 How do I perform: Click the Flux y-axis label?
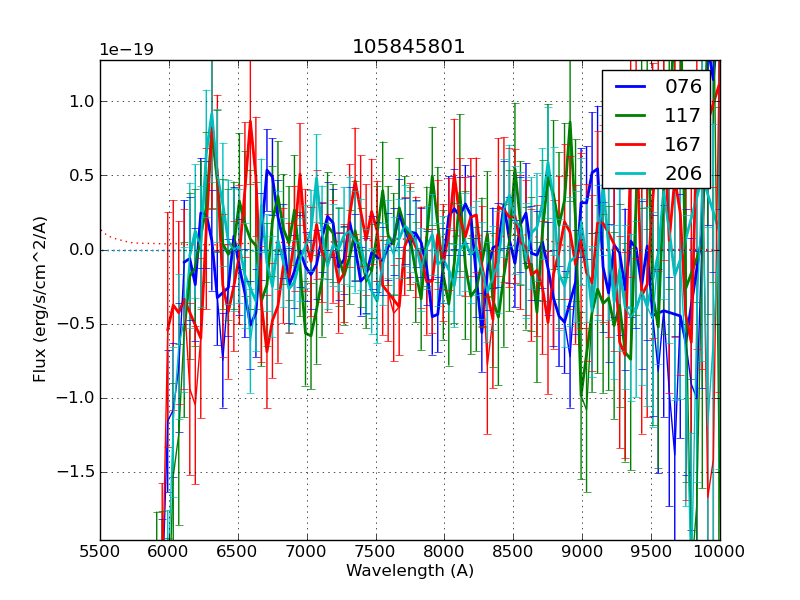click(40, 300)
